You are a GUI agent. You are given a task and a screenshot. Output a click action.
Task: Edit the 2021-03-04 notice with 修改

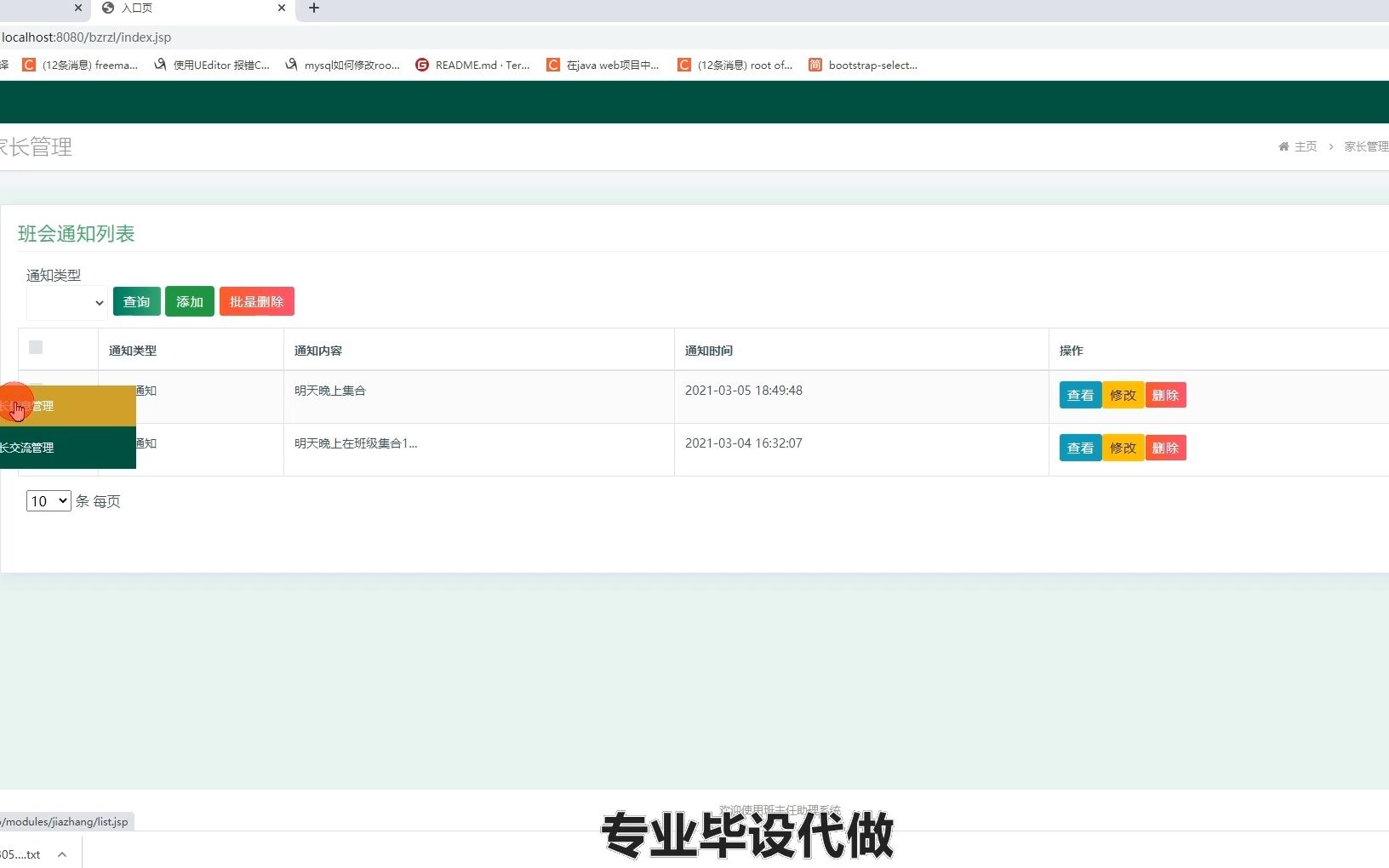click(1123, 448)
